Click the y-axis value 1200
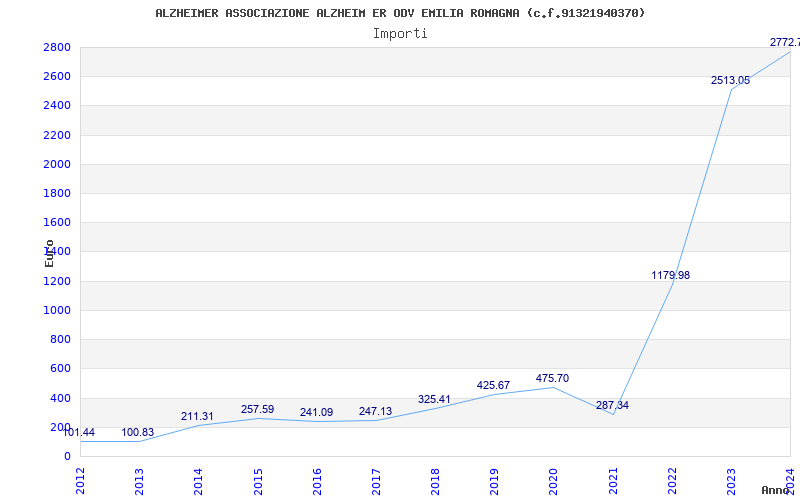 (57, 281)
